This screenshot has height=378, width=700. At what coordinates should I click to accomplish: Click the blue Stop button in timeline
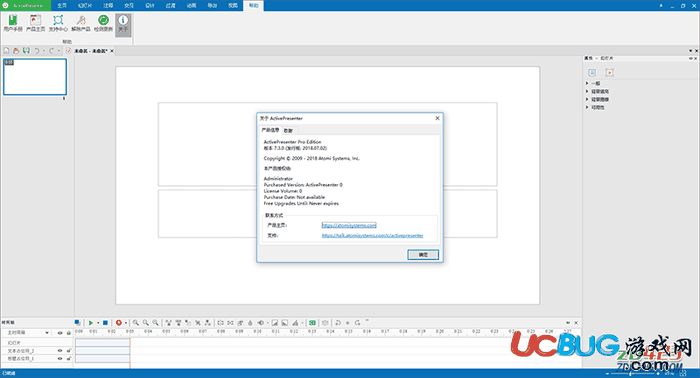click(105, 323)
